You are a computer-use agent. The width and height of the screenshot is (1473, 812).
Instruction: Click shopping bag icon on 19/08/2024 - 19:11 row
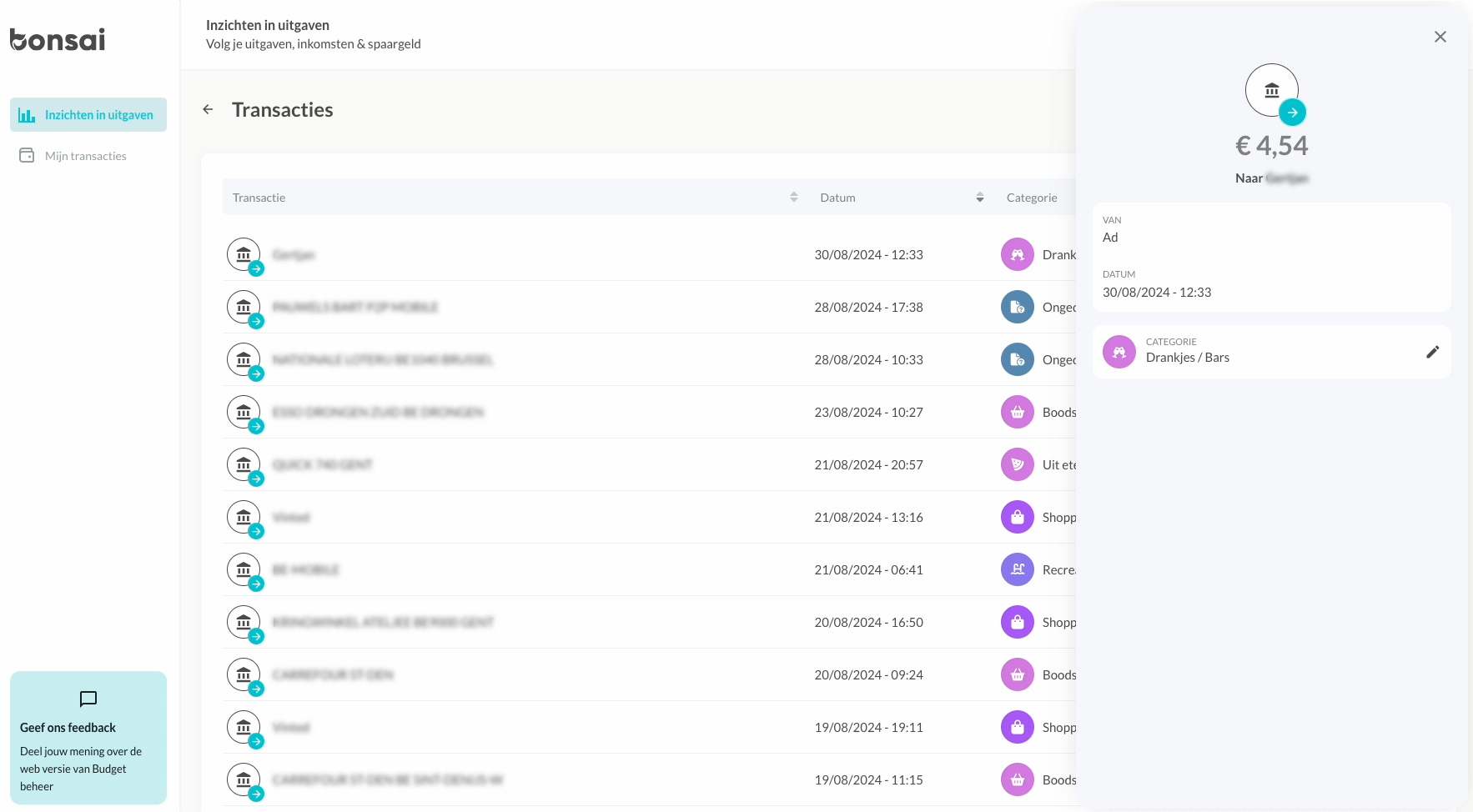pos(1018,728)
